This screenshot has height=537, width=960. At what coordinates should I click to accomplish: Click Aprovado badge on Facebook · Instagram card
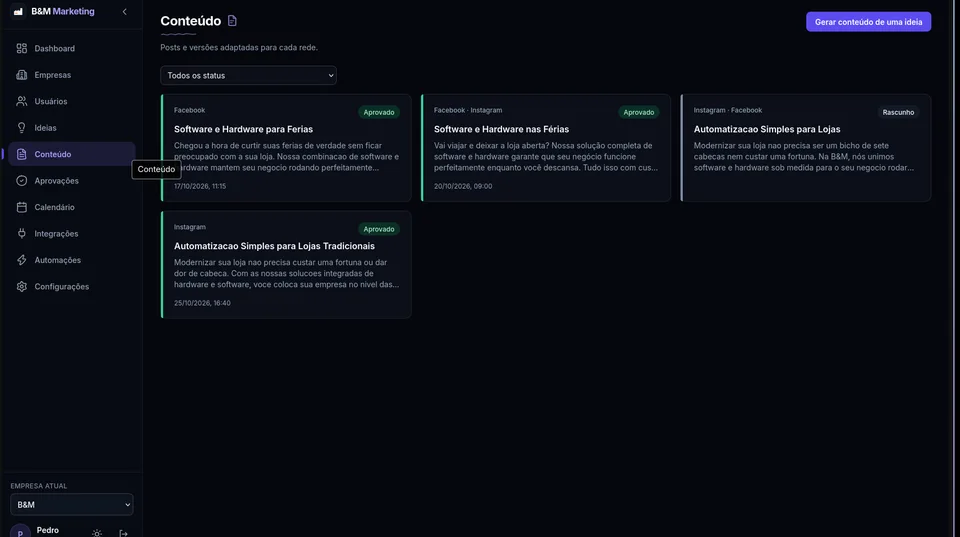639,112
